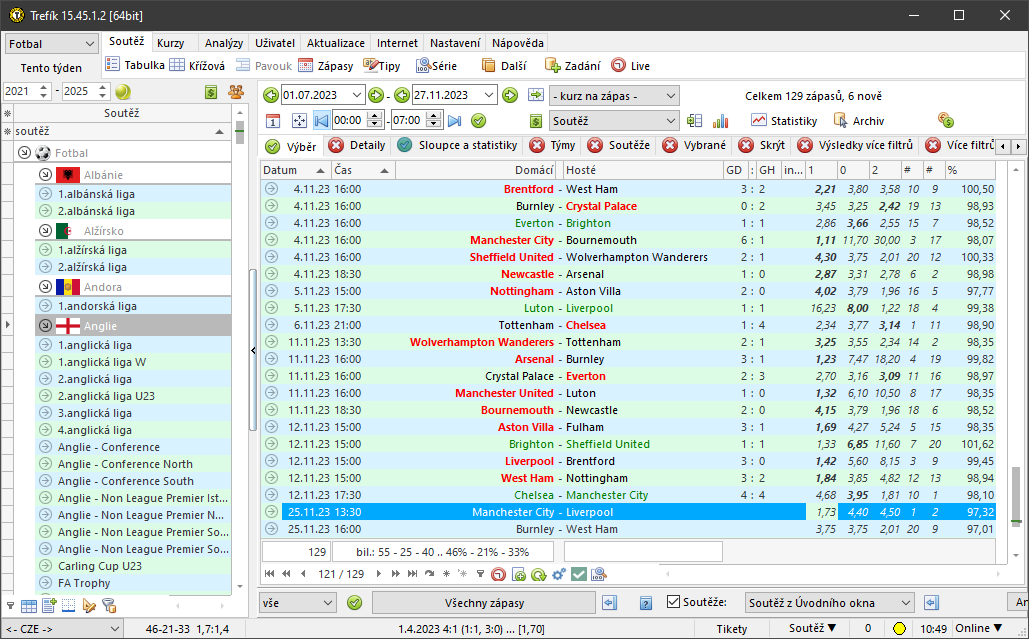Open the Křížová cross table
Image resolution: width=1029 pixels, height=639 pixels.
click(x=197, y=66)
